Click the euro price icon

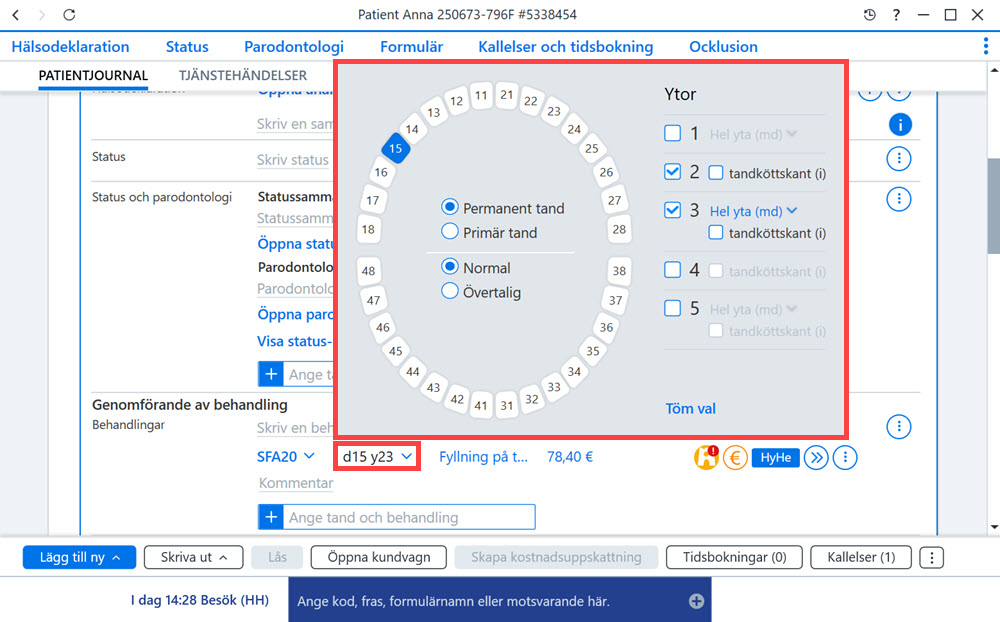735,457
